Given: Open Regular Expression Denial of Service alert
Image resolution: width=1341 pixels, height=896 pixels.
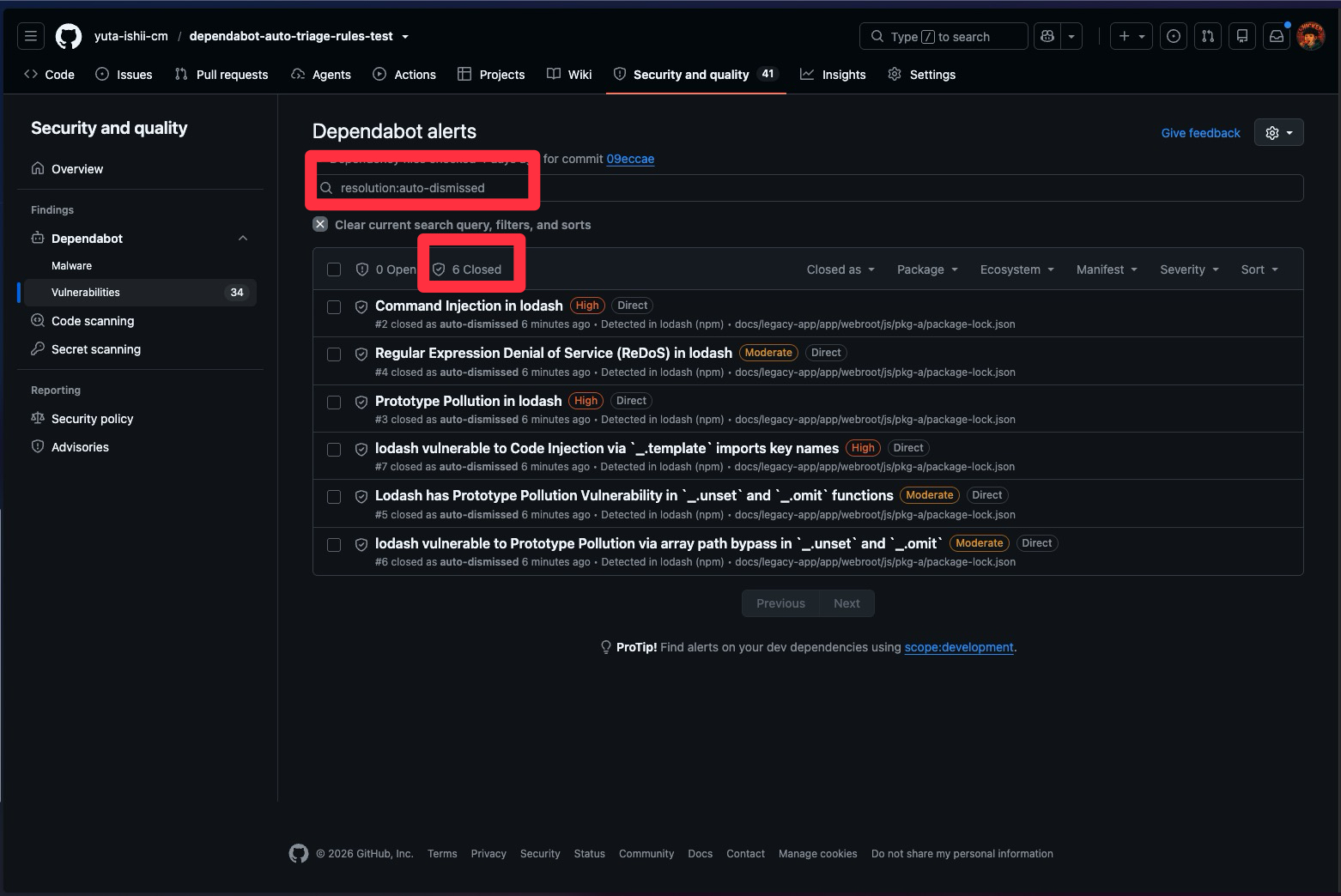Looking at the screenshot, I should 554,353.
